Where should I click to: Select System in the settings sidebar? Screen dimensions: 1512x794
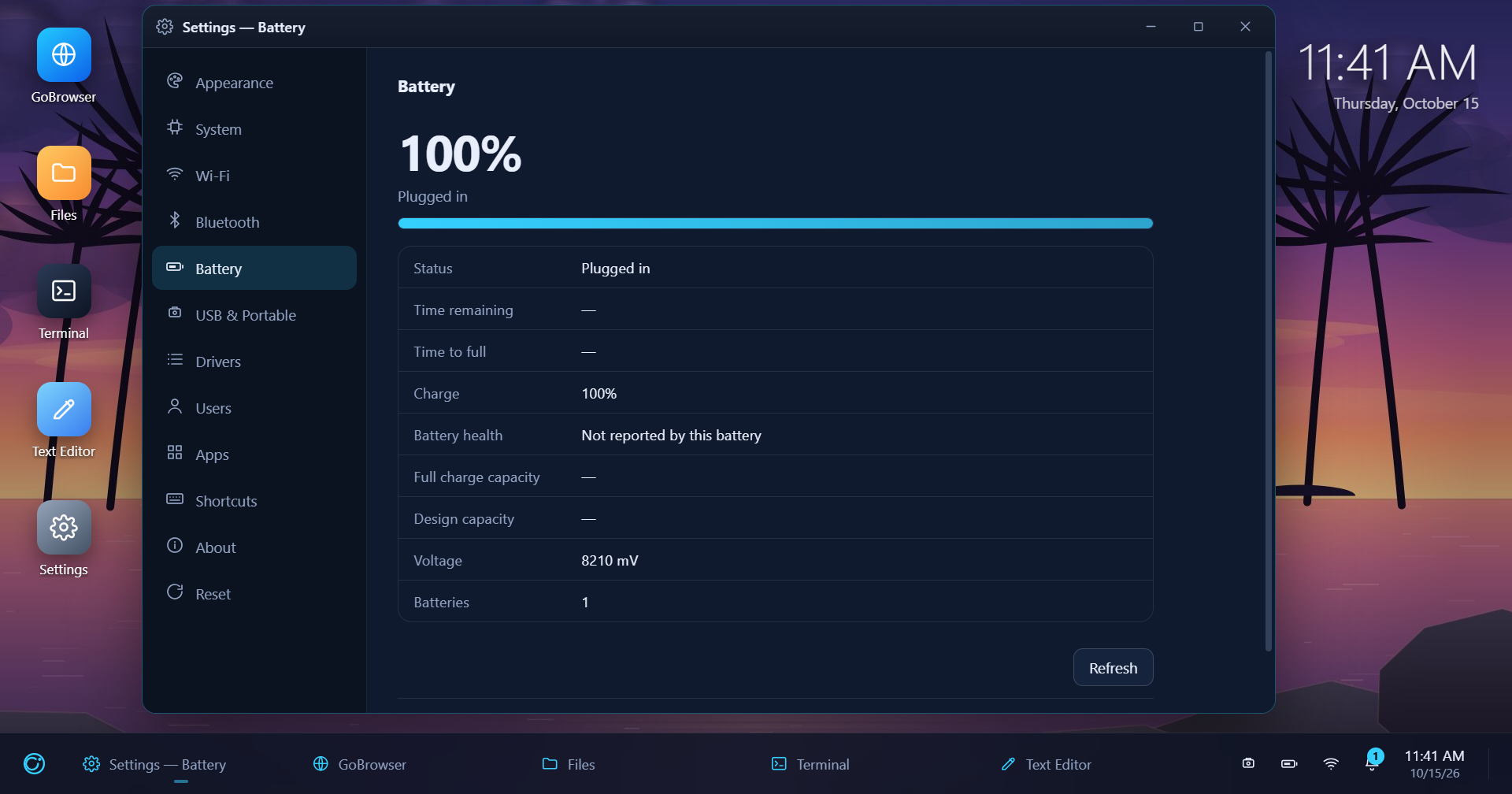[x=254, y=129]
